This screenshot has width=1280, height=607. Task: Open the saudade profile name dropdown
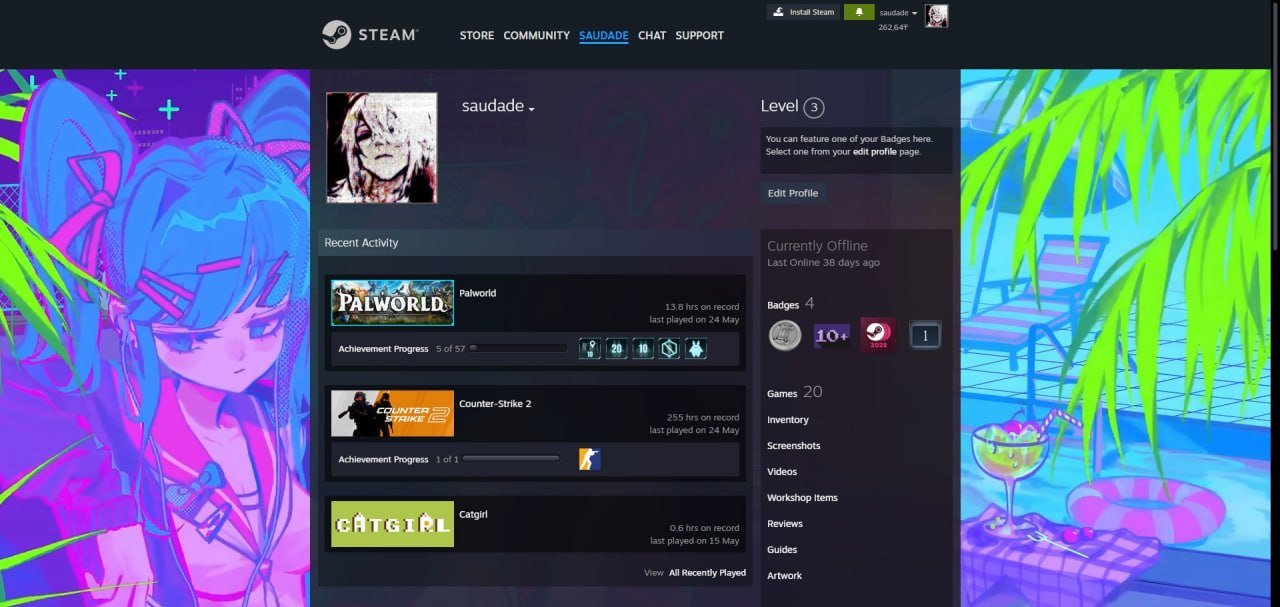pyautogui.click(x=498, y=106)
